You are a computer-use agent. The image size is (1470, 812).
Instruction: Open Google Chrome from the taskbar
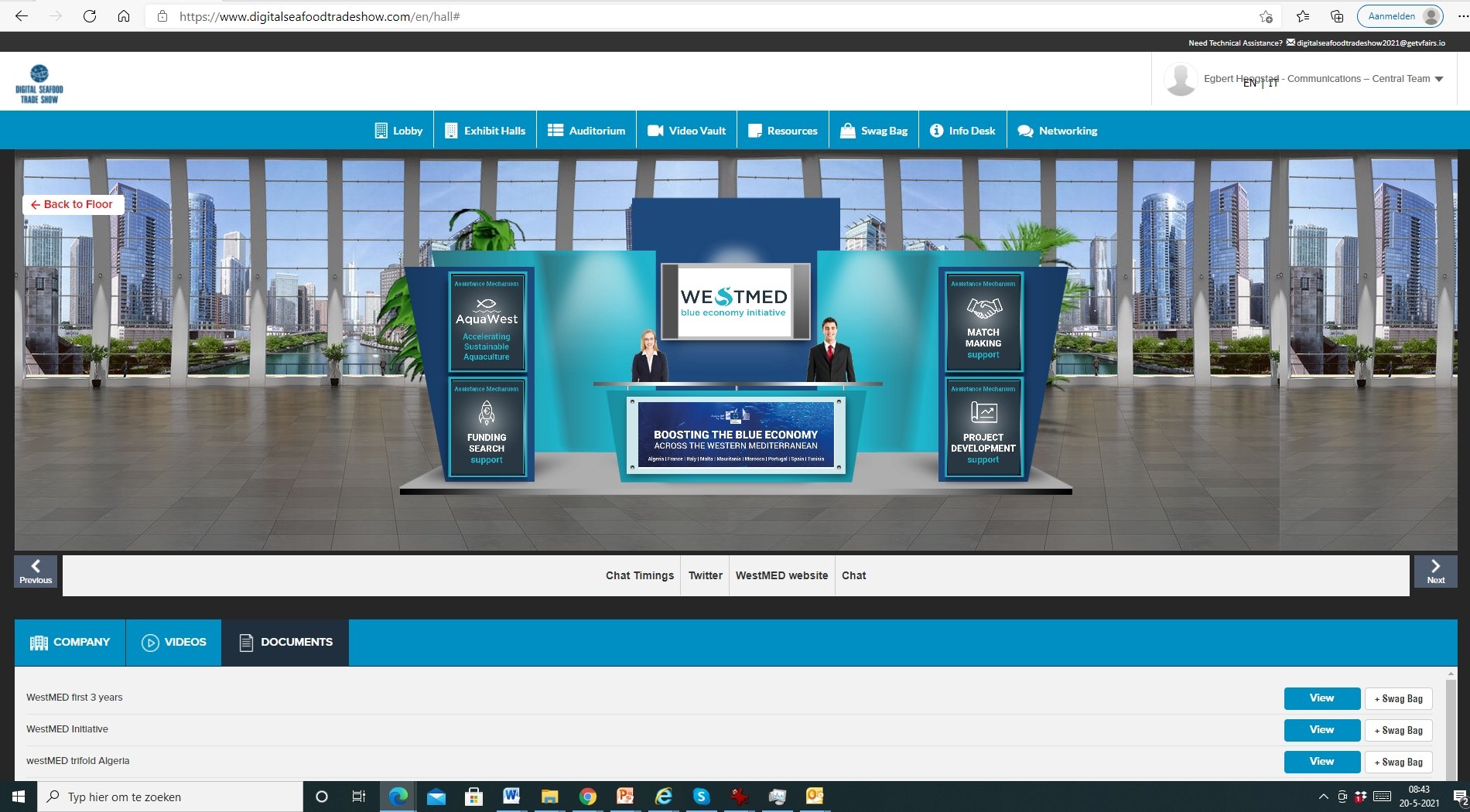point(588,797)
